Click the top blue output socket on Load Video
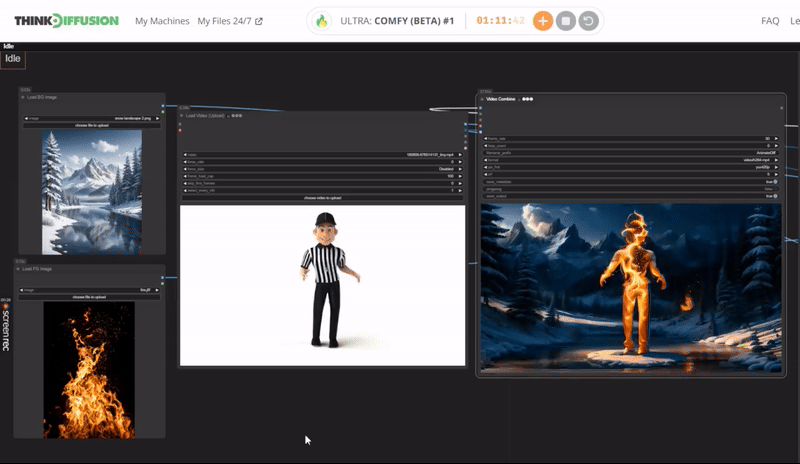 pyautogui.click(x=465, y=124)
